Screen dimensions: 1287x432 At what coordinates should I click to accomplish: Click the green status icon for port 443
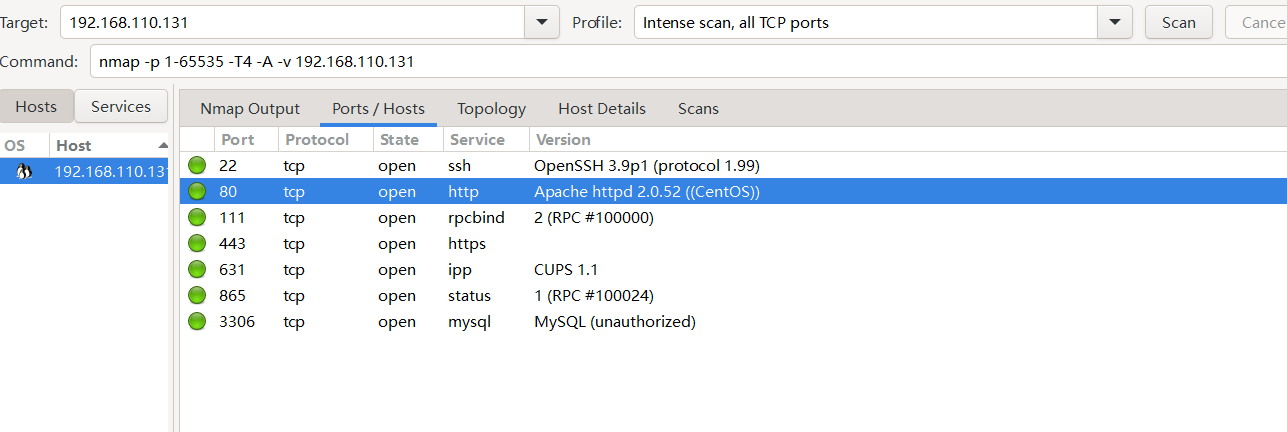(196, 243)
